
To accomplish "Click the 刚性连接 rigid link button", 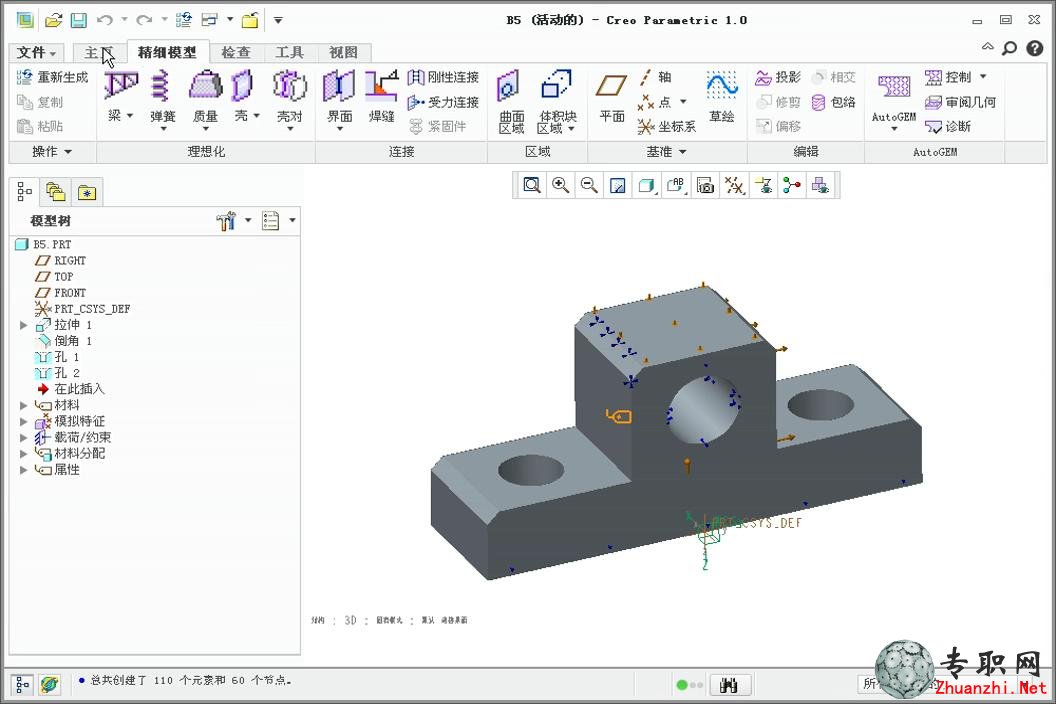I will (443, 77).
